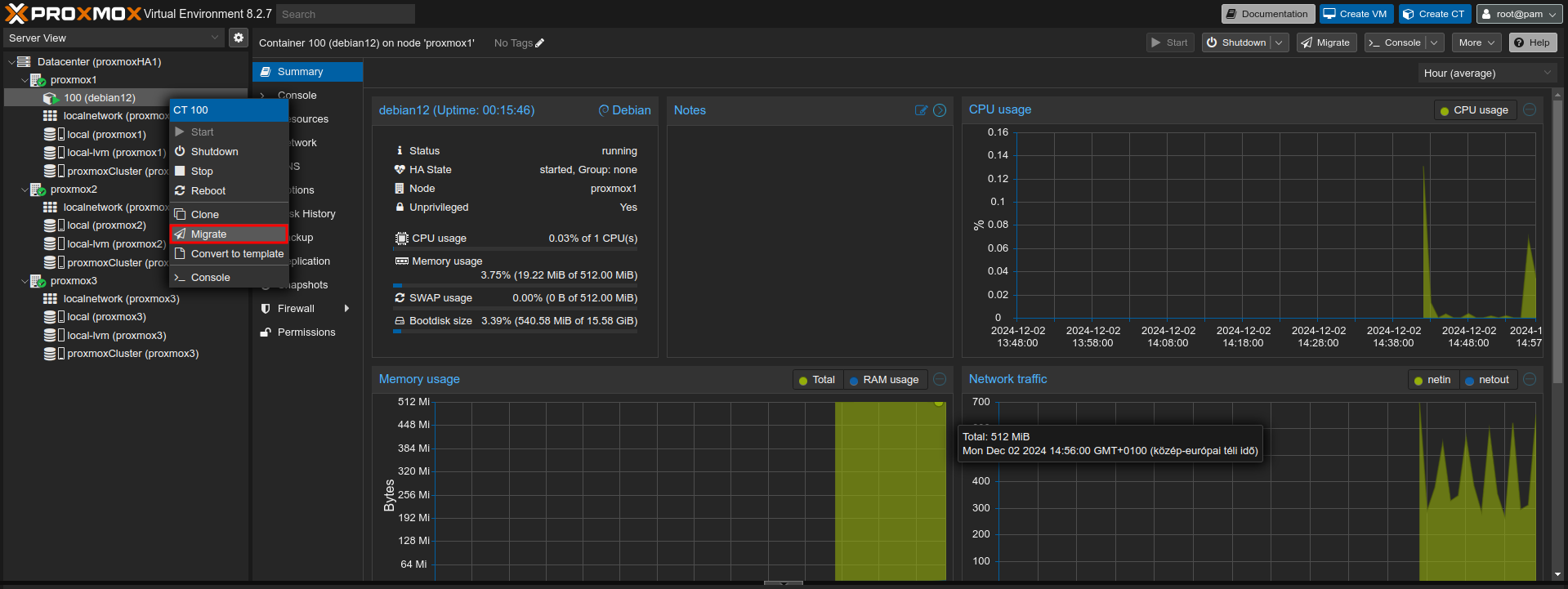Open the Summary tab
Viewport: 1568px width, 589px height.
[x=307, y=72]
